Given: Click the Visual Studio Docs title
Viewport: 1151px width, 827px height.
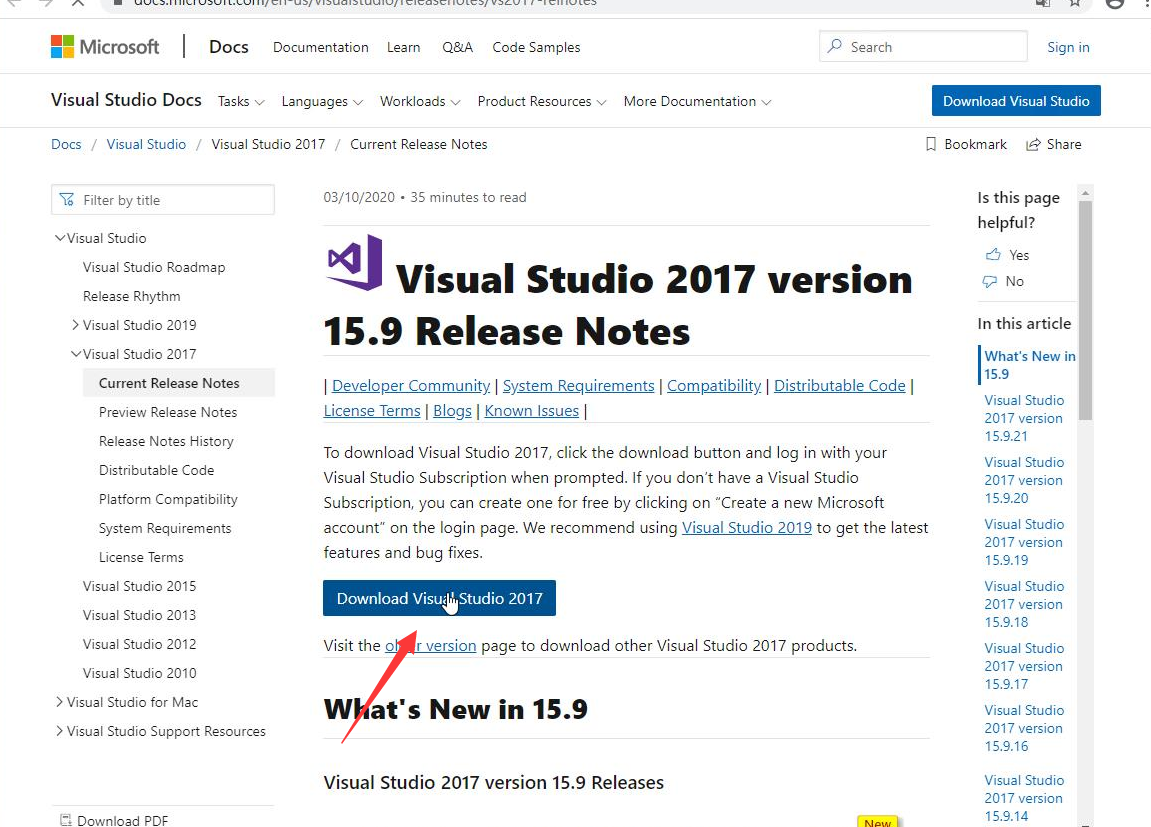Looking at the screenshot, I should click(x=126, y=100).
